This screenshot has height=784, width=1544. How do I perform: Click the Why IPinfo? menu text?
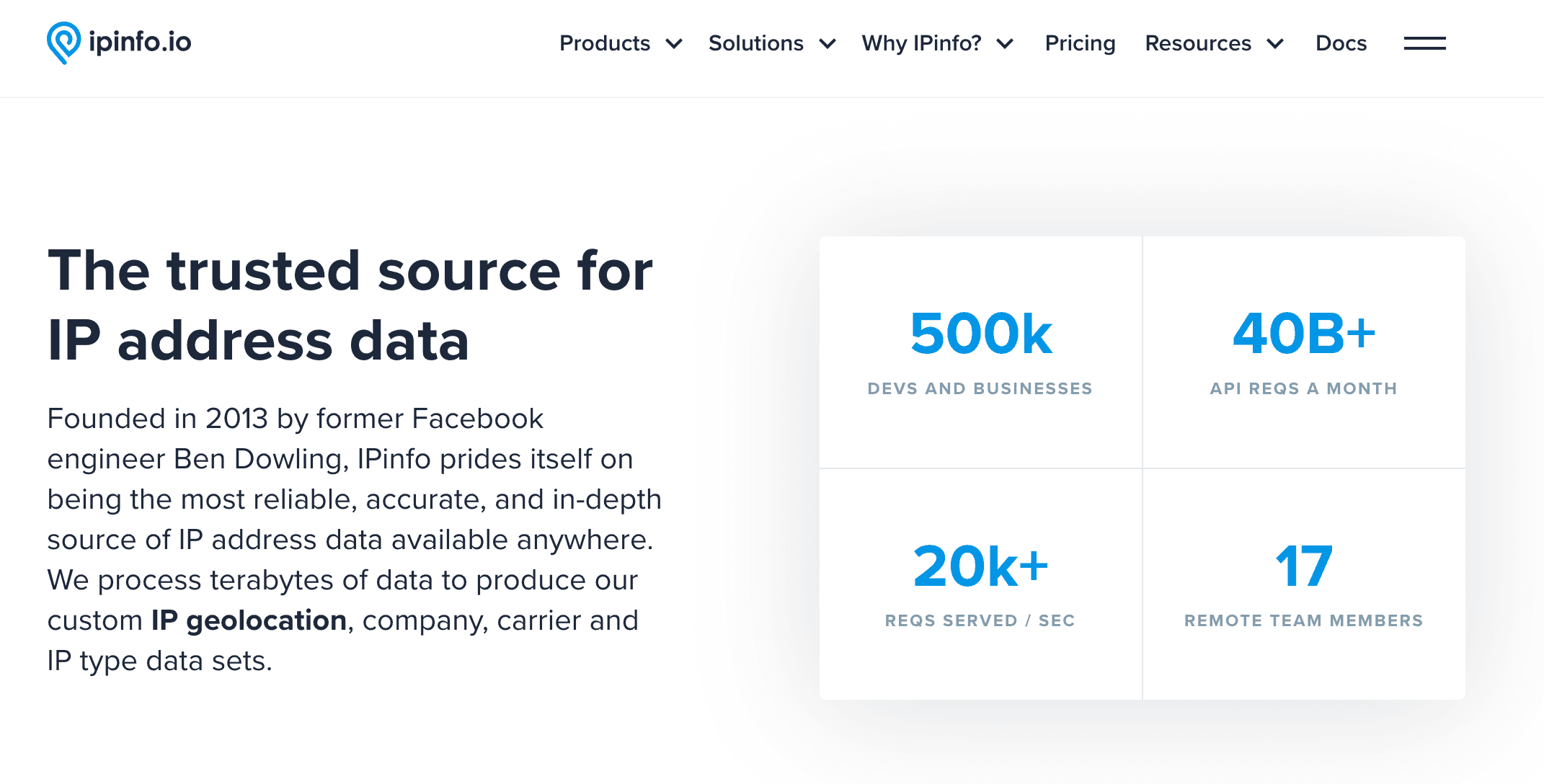pyautogui.click(x=921, y=43)
